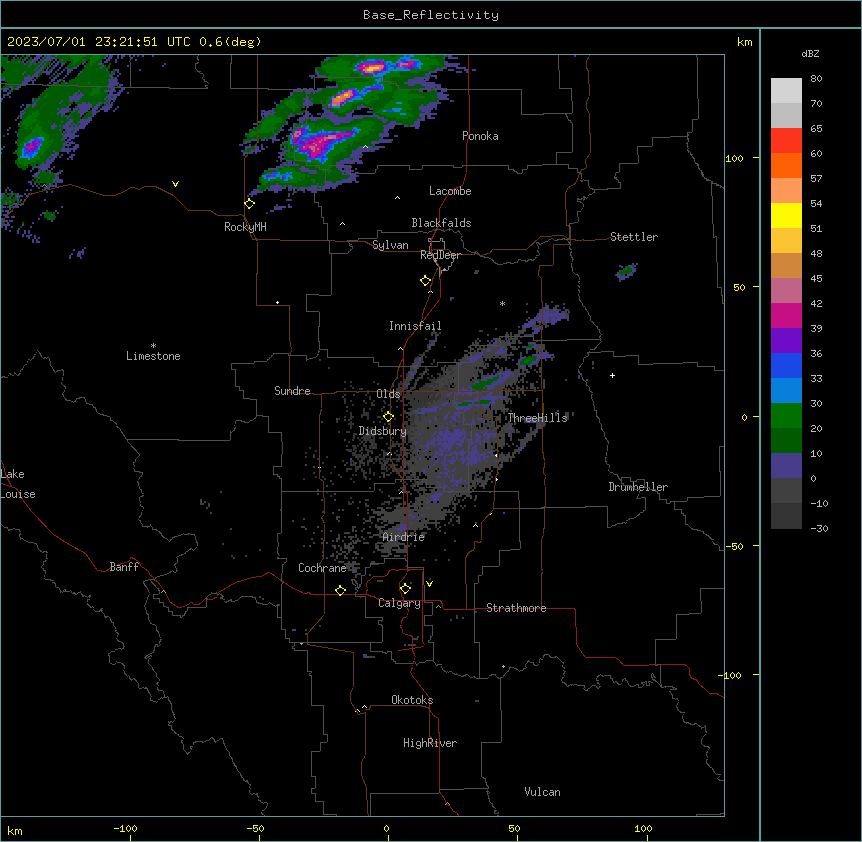The width and height of the screenshot is (862, 842).
Task: Click the yellow diamond between Olds and Didsbury
Action: pos(388,417)
